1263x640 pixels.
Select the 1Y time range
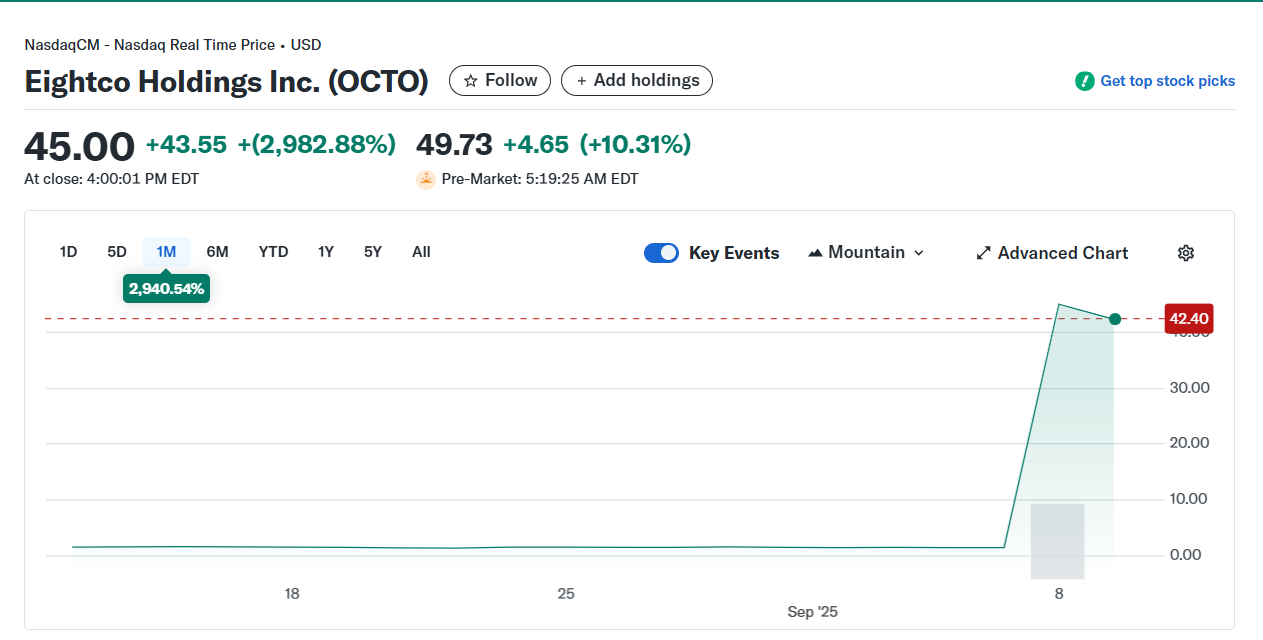[x=326, y=252]
